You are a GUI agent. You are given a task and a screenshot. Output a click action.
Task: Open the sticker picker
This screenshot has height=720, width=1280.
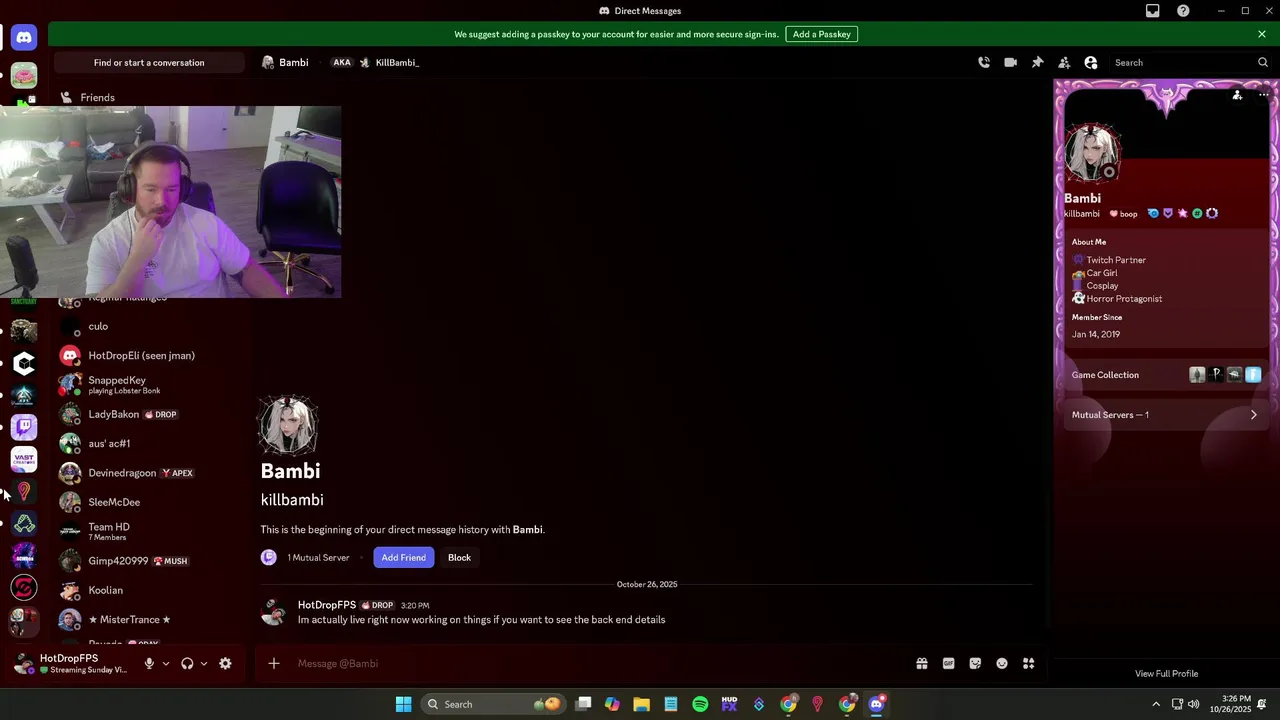coord(975,664)
